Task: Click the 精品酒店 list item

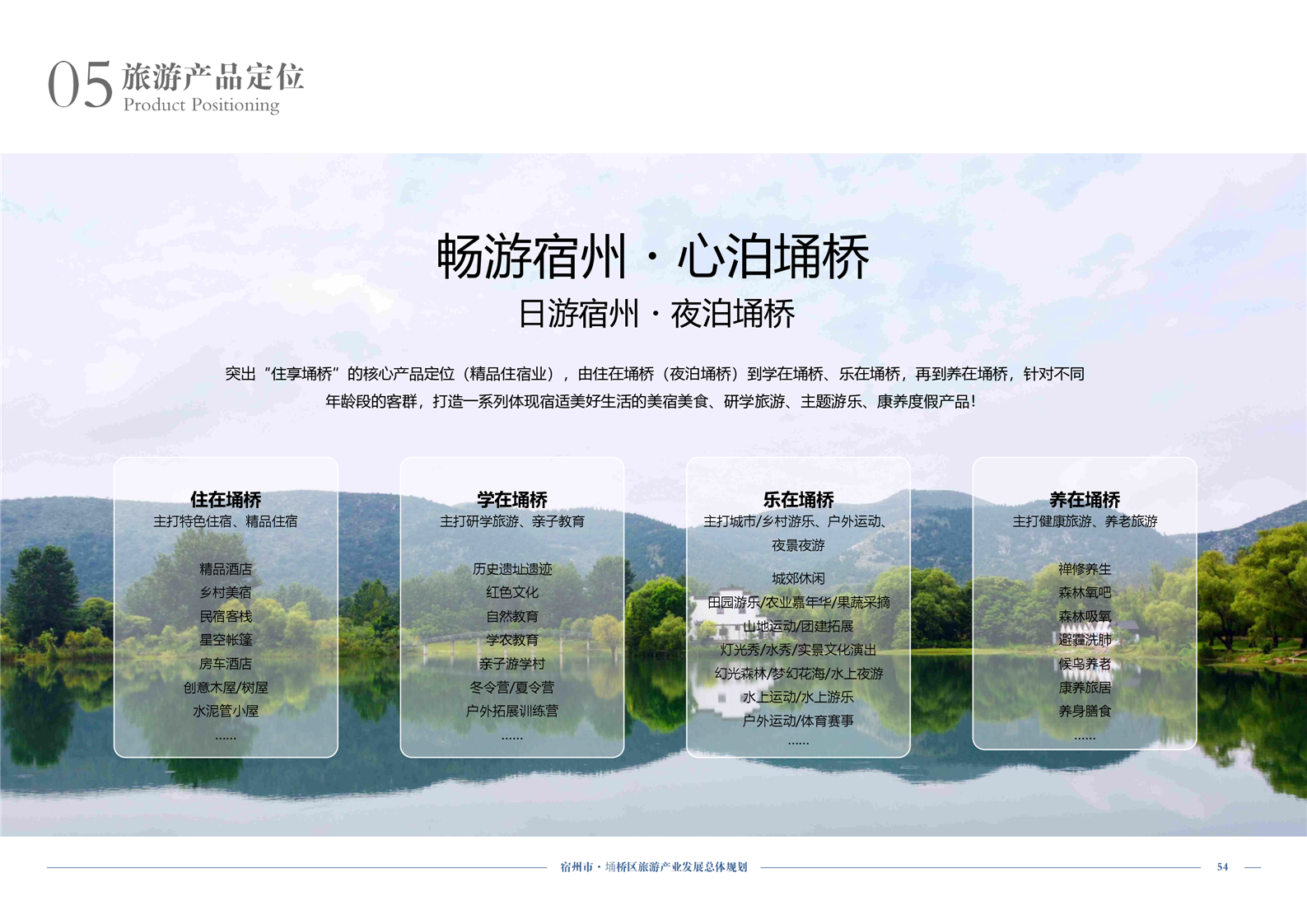Action: pos(226,569)
